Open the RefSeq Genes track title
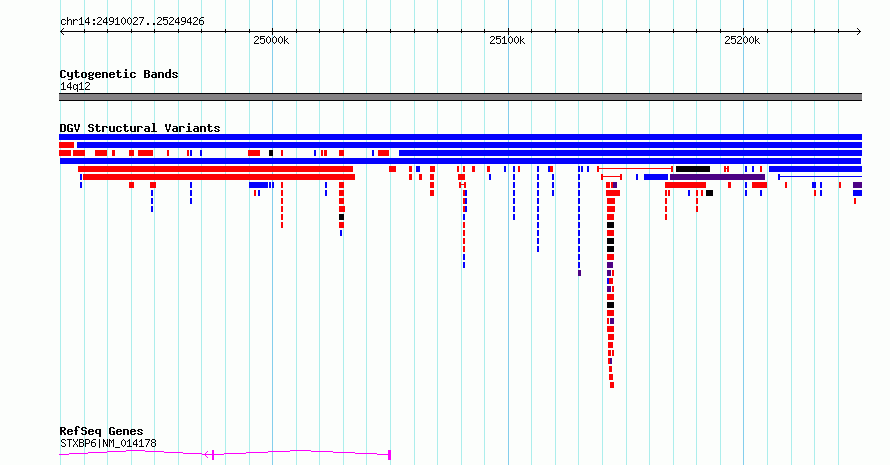 (101, 431)
